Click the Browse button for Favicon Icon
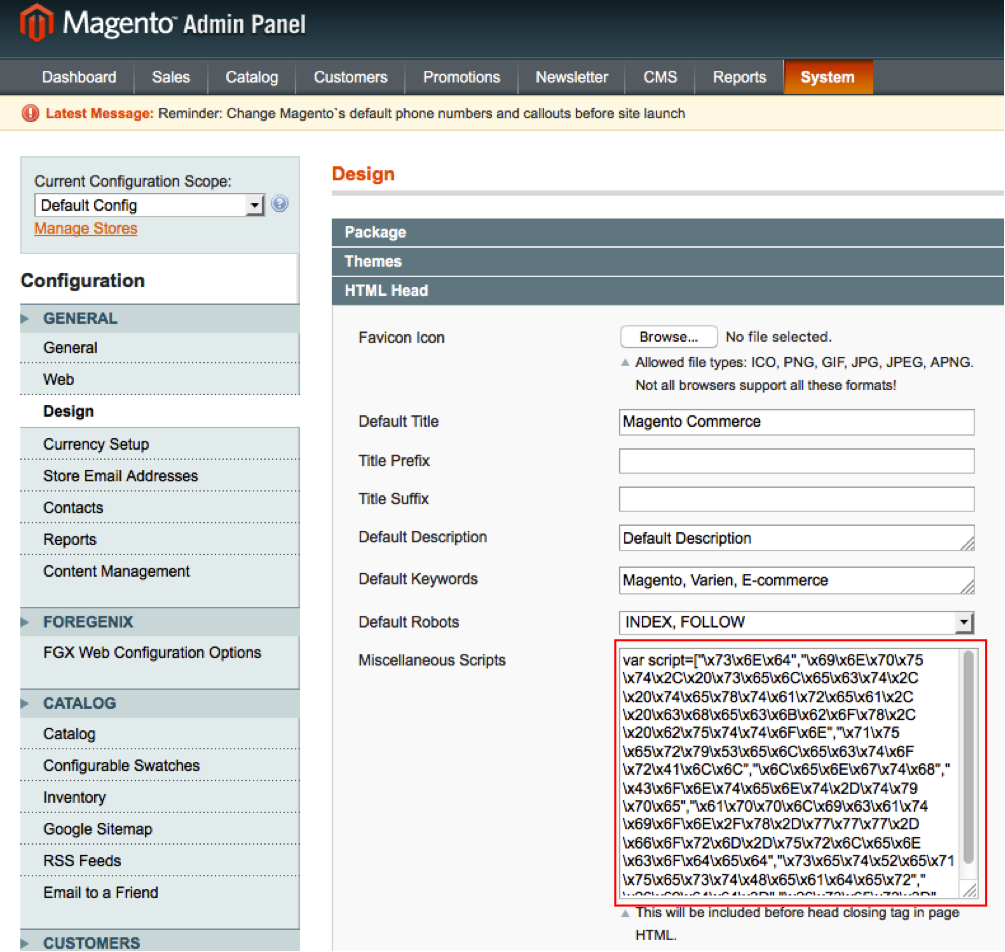This screenshot has height=952, width=1005. point(668,337)
